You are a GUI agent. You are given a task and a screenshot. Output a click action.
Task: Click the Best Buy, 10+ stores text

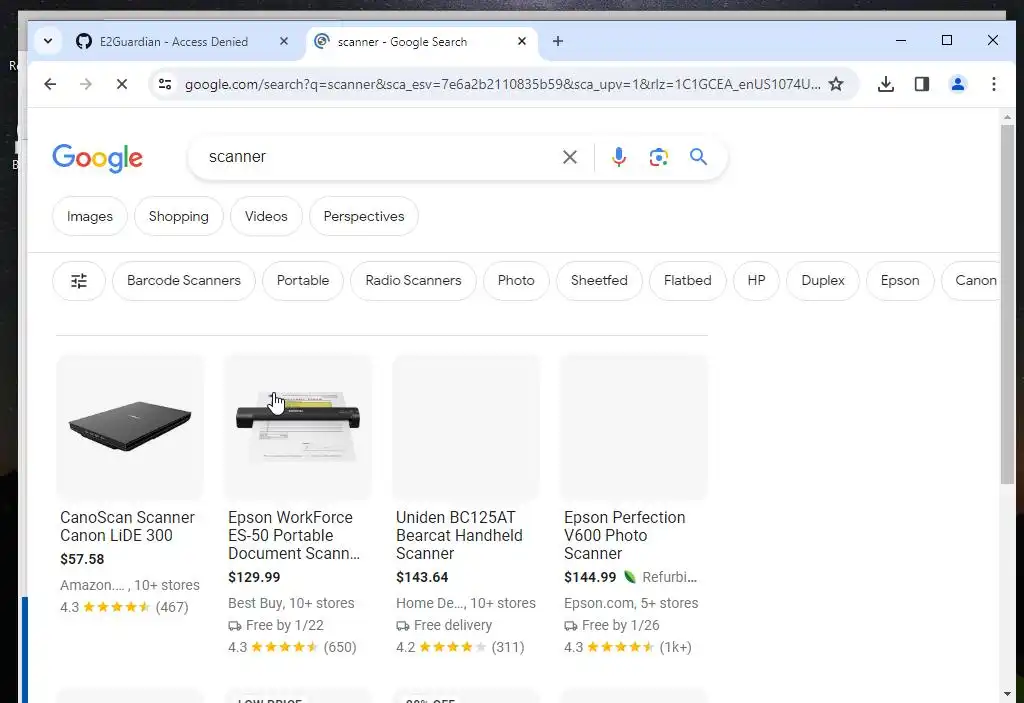pyautogui.click(x=291, y=603)
